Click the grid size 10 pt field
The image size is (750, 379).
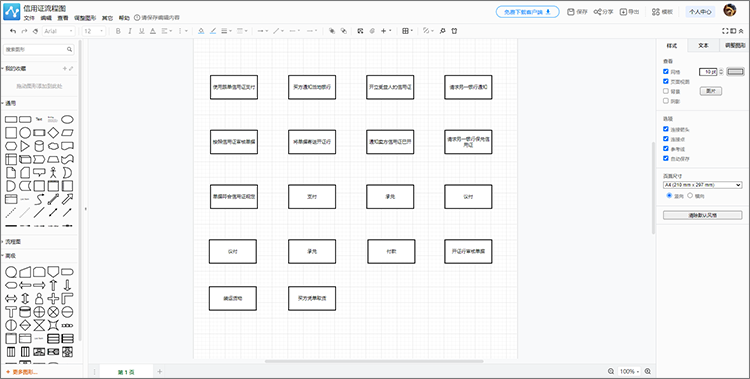708,72
